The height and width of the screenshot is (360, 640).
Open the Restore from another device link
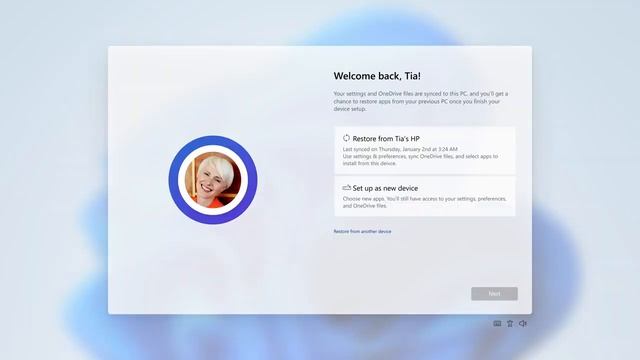pos(362,231)
